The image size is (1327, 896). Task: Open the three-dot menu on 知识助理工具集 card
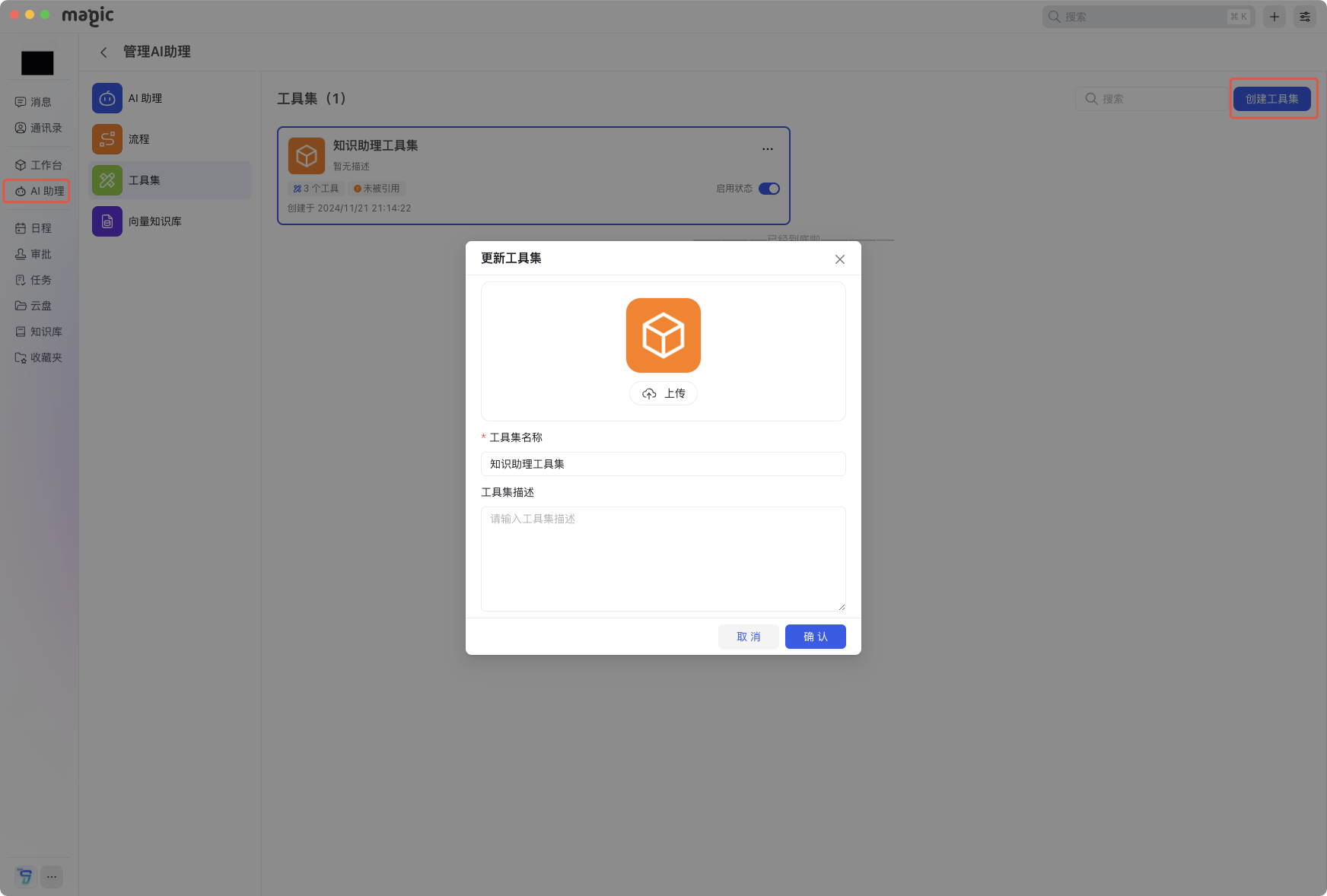pyautogui.click(x=768, y=149)
